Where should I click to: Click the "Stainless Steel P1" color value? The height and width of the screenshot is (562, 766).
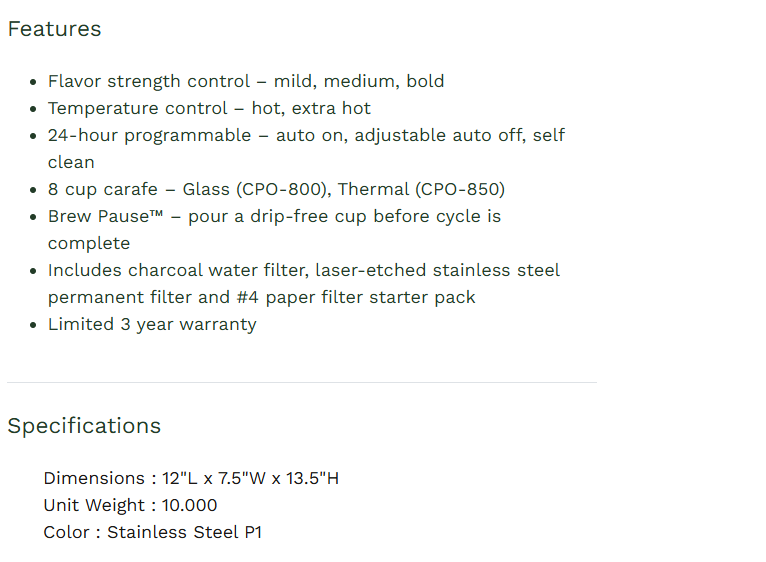[184, 532]
